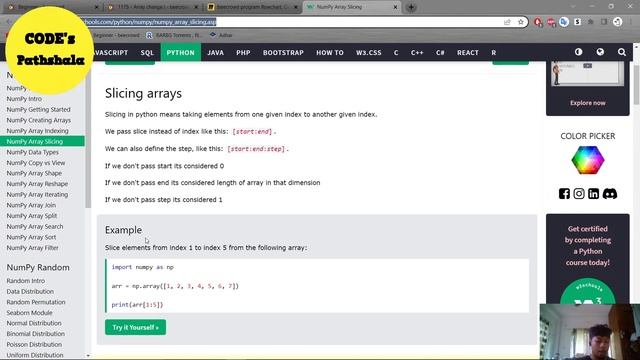640x360 pixels.
Task: Open Random Permutation link
Action: (36, 302)
